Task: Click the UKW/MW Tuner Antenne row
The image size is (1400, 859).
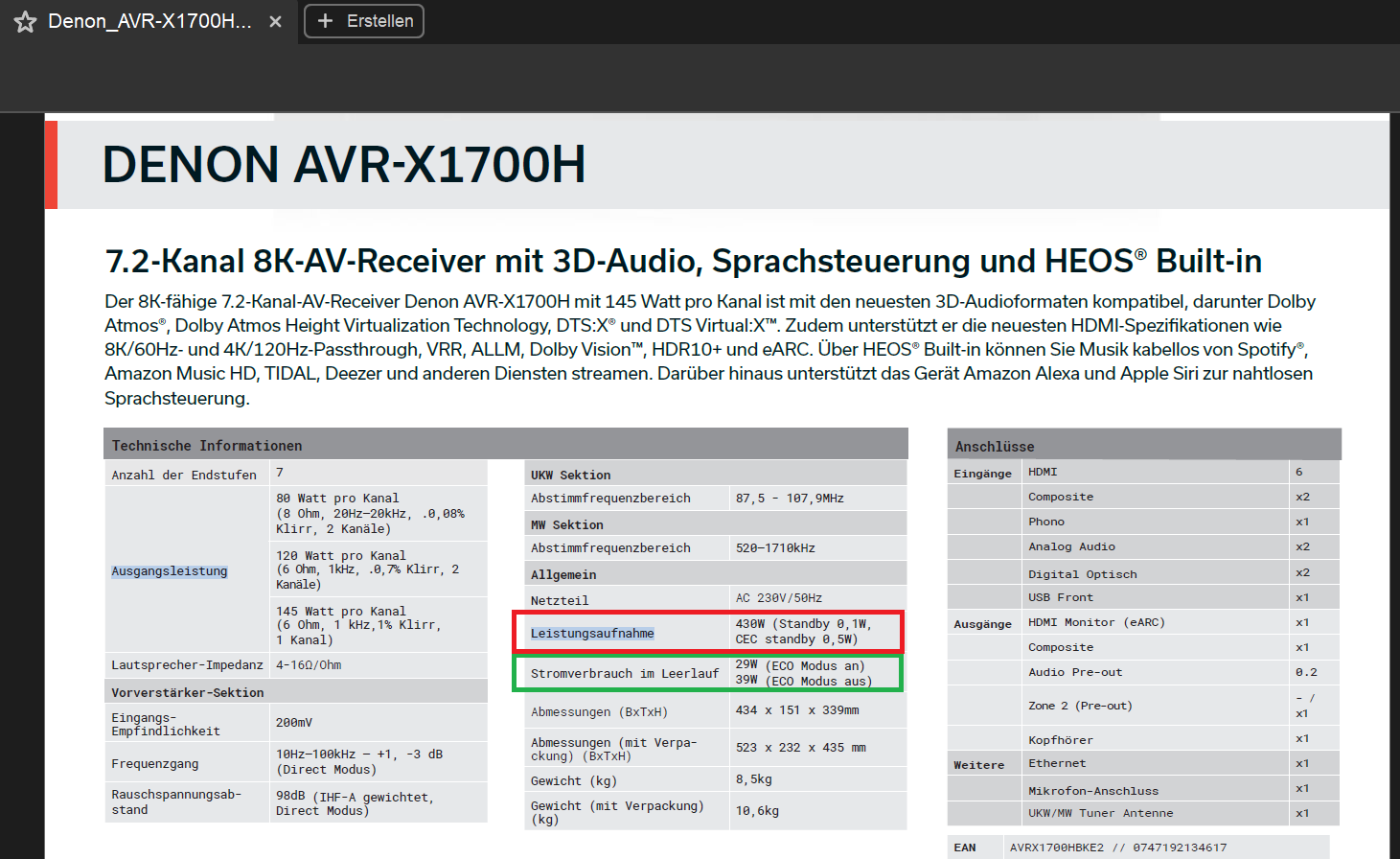Action: [1181, 813]
